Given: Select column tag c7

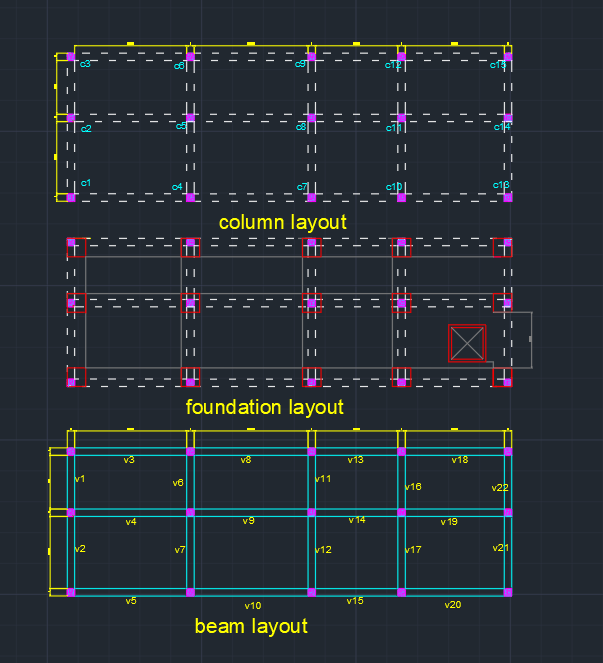Looking at the screenshot, I should [x=302, y=186].
